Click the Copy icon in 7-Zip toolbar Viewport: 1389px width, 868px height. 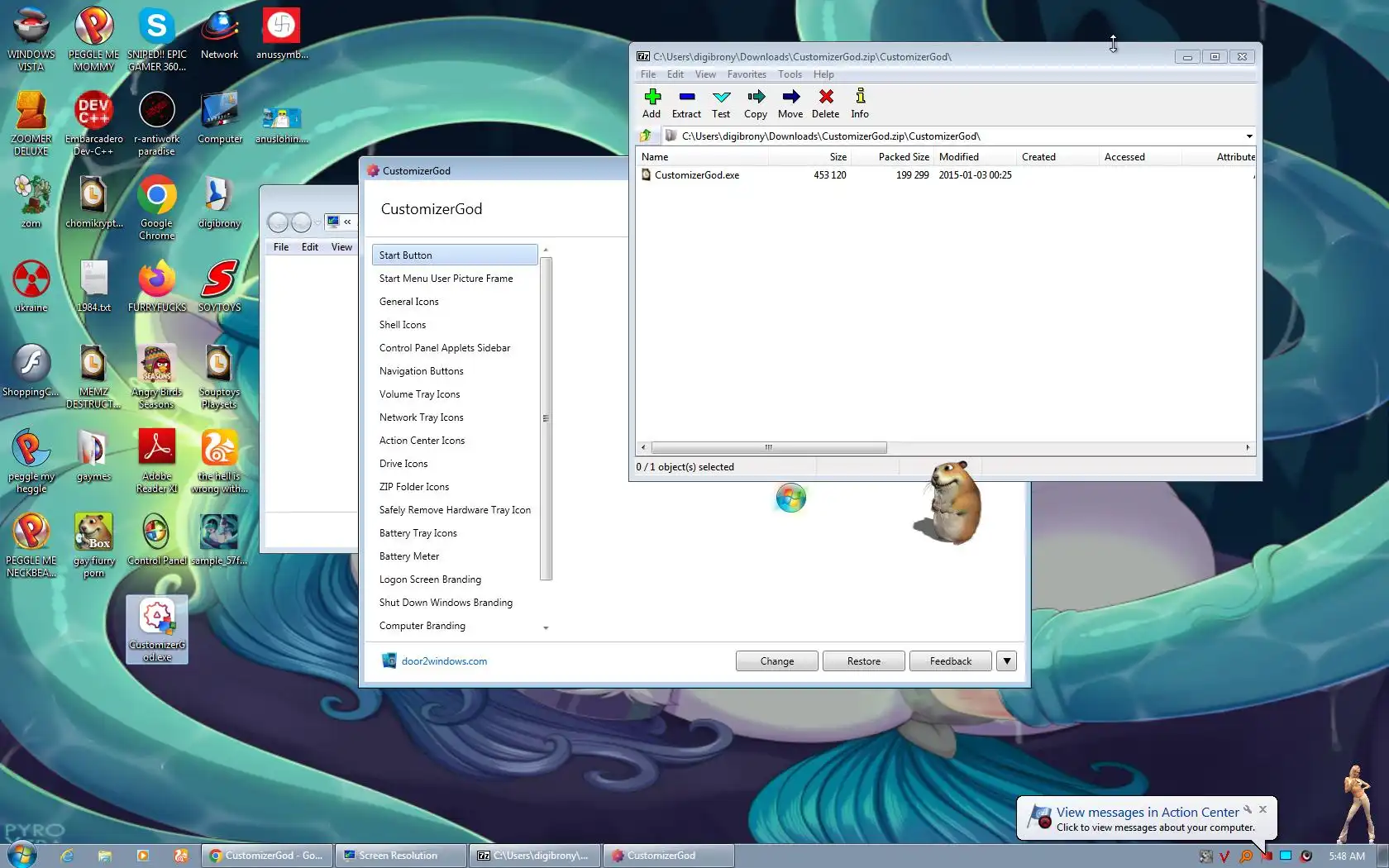(756, 104)
